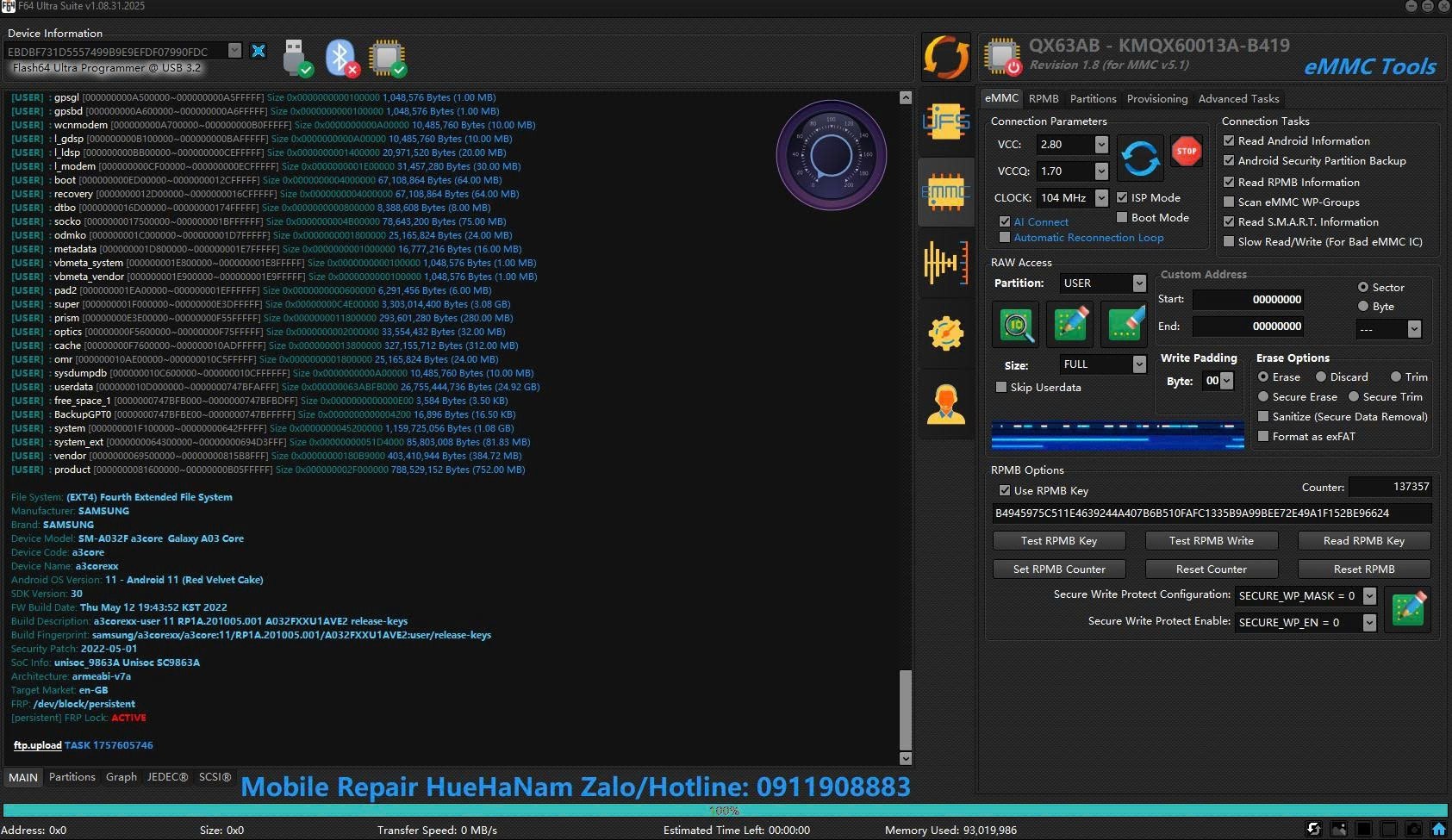Select the Discard erase option
Image resolution: width=1452 pixels, height=840 pixels.
point(1321,377)
